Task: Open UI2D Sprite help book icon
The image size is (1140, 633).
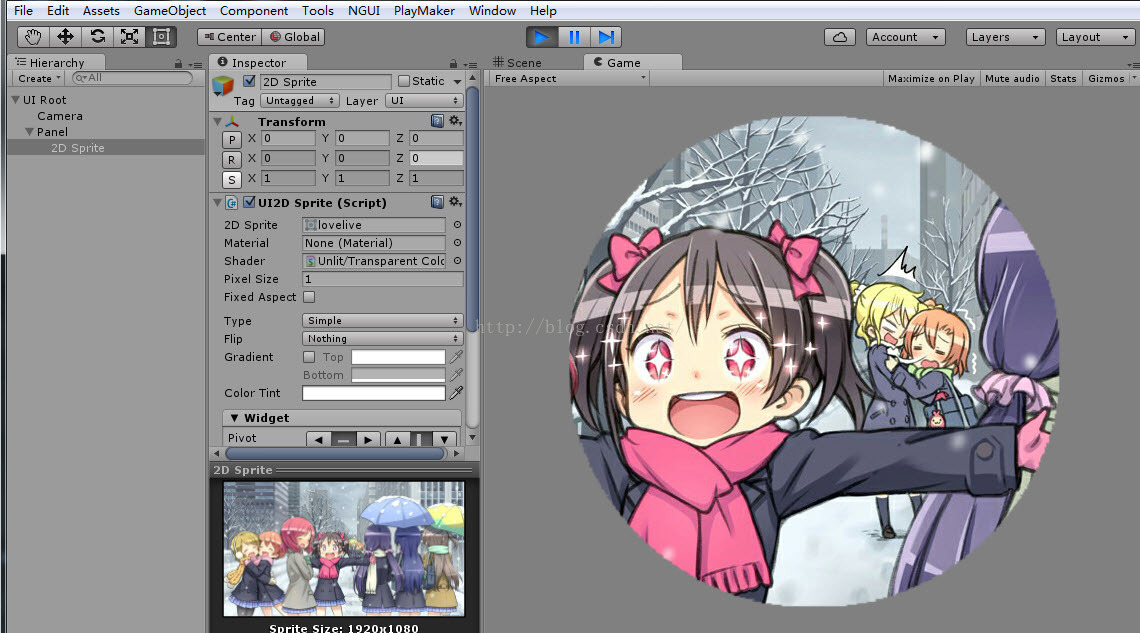Action: click(x=437, y=202)
